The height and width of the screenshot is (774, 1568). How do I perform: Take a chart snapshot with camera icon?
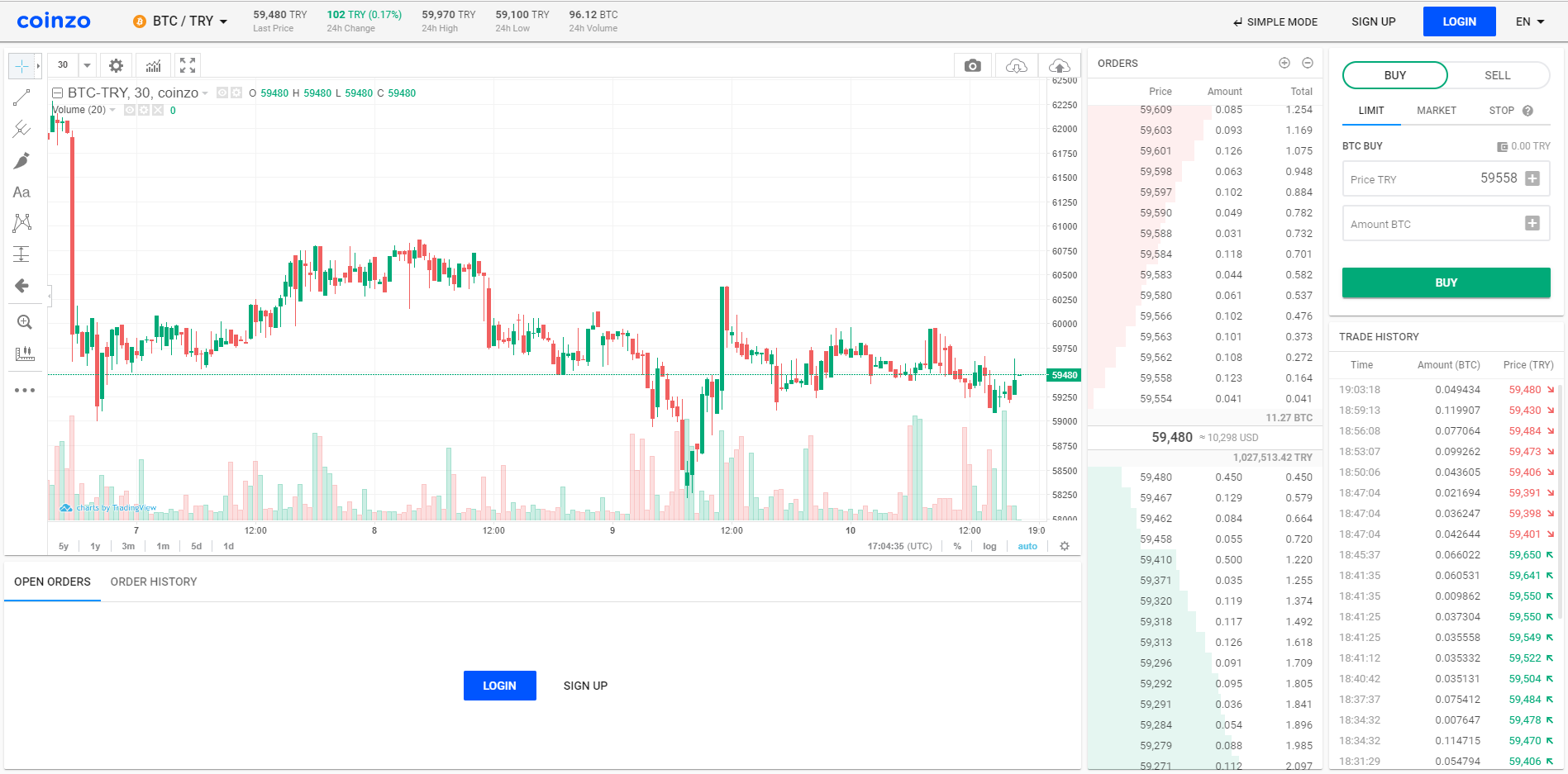click(973, 65)
